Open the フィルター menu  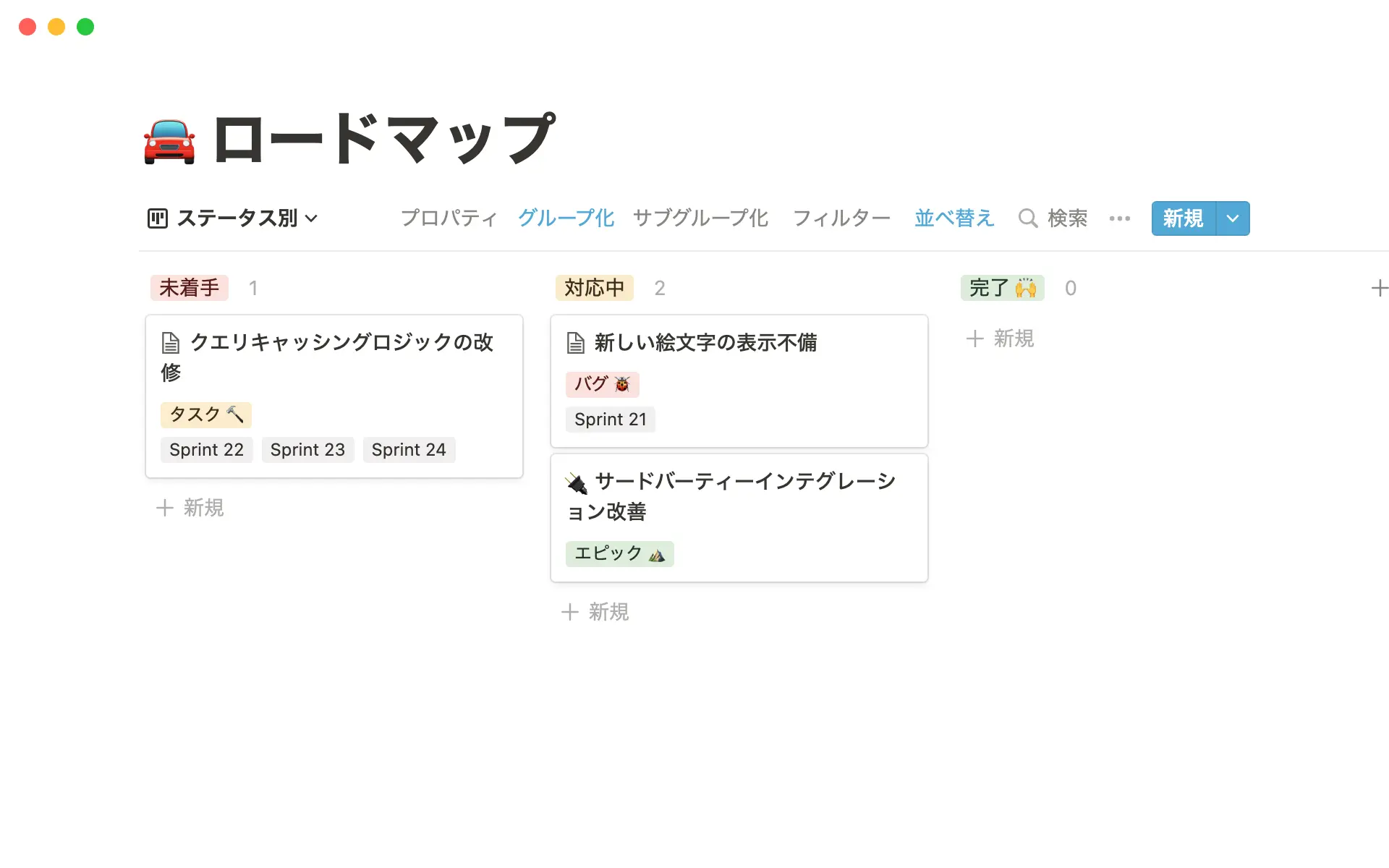click(x=841, y=218)
